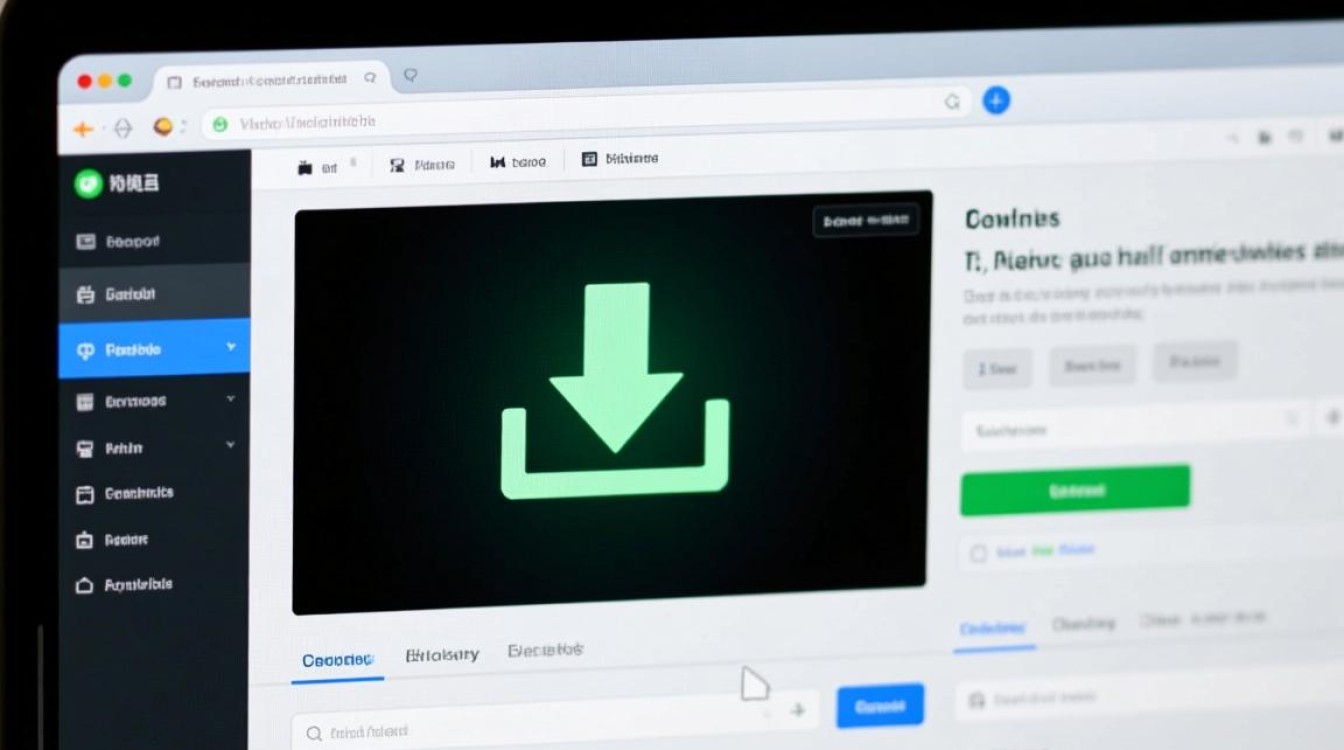1344x750 pixels.
Task: Click the magnifier icon in bottom search box
Action: [314, 733]
